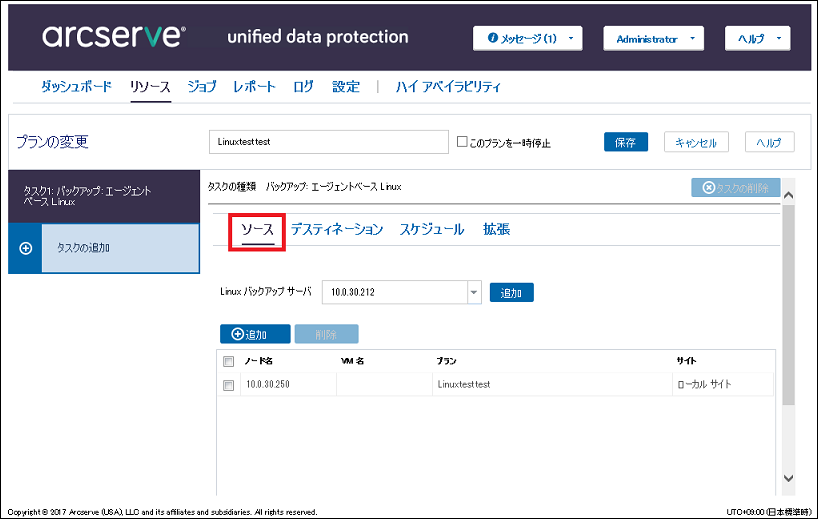This screenshot has height=519, width=818.
Task: Click the backup server field 10.0.30.212
Action: (395, 292)
